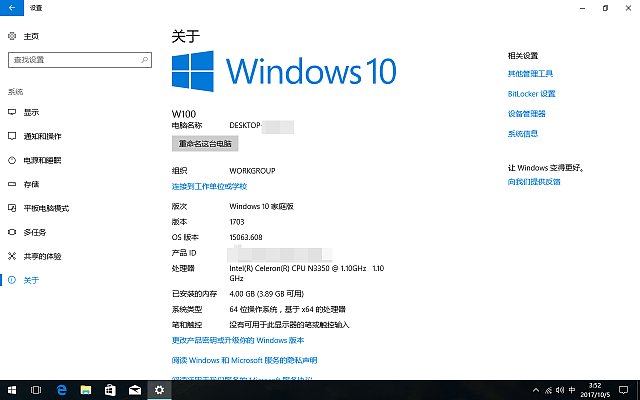640x400 pixels.
Task: Open File Explorer from taskbar
Action: tap(86, 390)
